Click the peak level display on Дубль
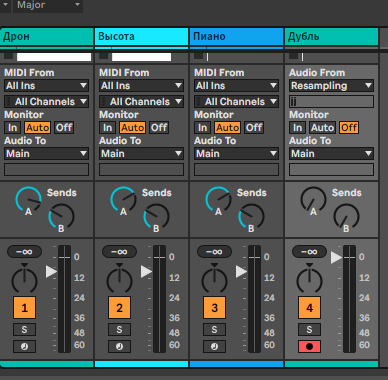Image resolution: width=388 pixels, height=380 pixels. pos(309,252)
